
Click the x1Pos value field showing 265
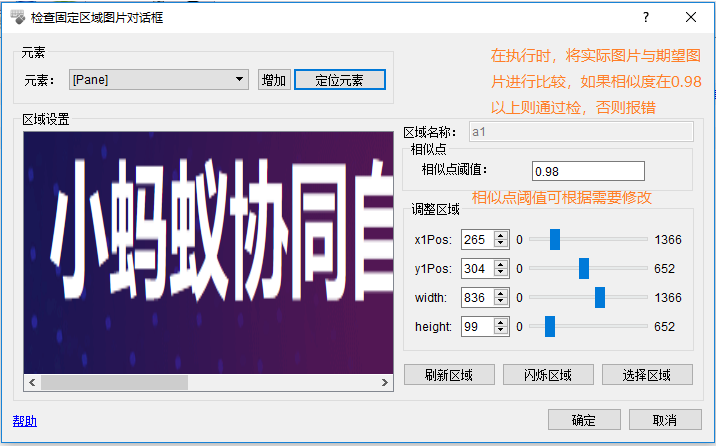coord(477,240)
